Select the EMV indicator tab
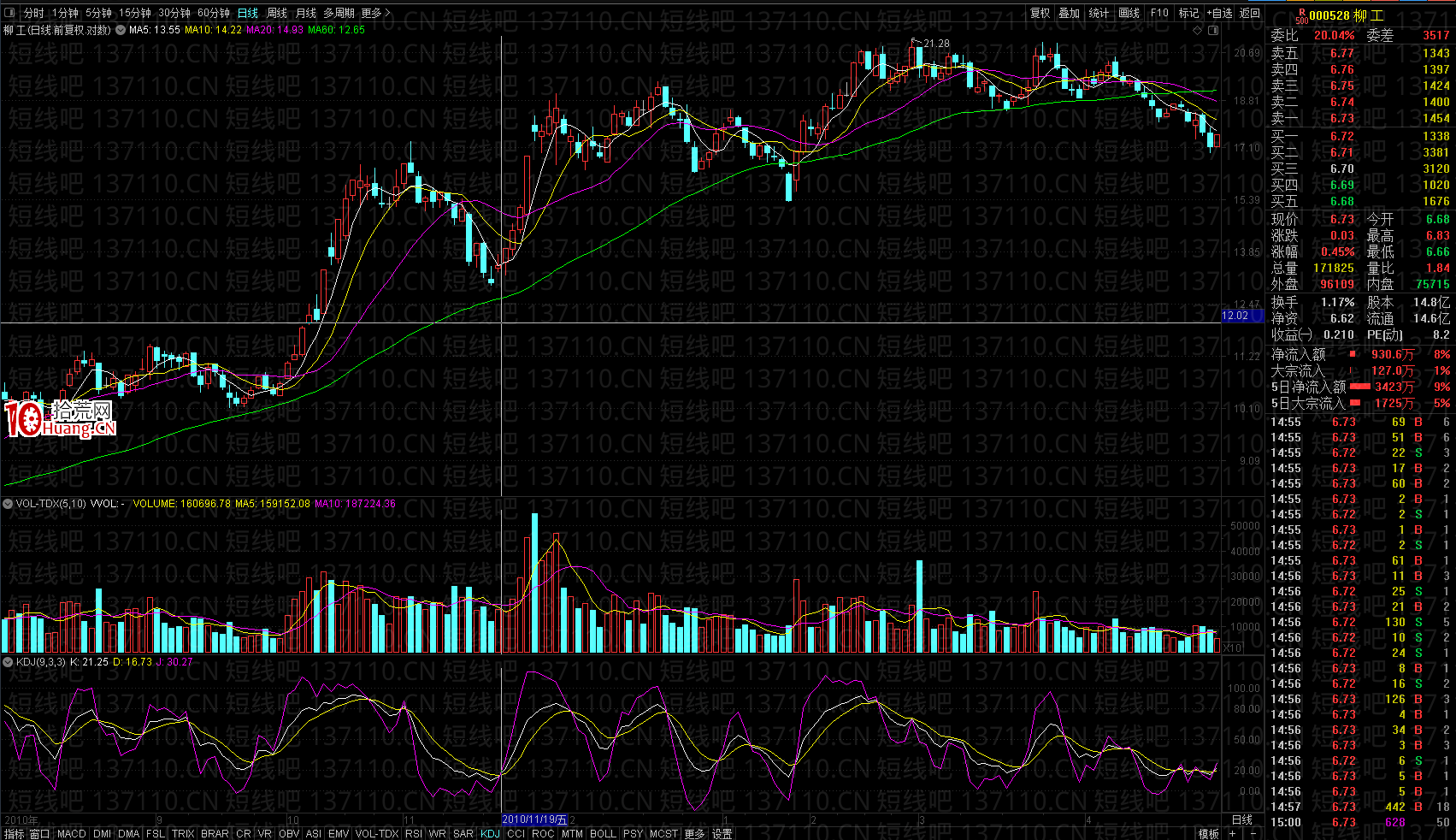 point(339,833)
